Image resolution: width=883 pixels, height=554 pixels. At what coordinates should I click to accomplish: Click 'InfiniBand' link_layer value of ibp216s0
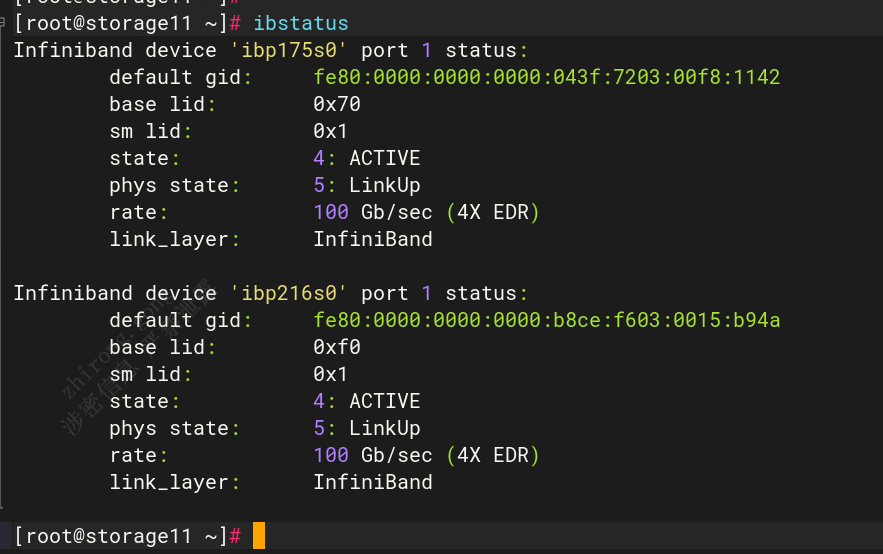373,482
